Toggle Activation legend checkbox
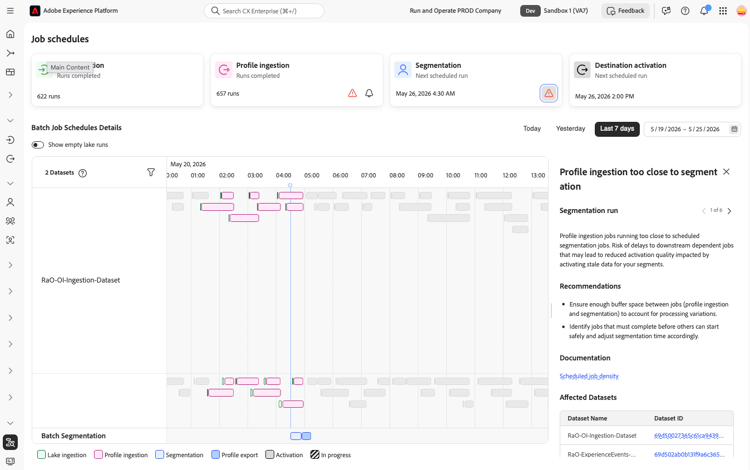The image size is (750, 470). (269, 455)
